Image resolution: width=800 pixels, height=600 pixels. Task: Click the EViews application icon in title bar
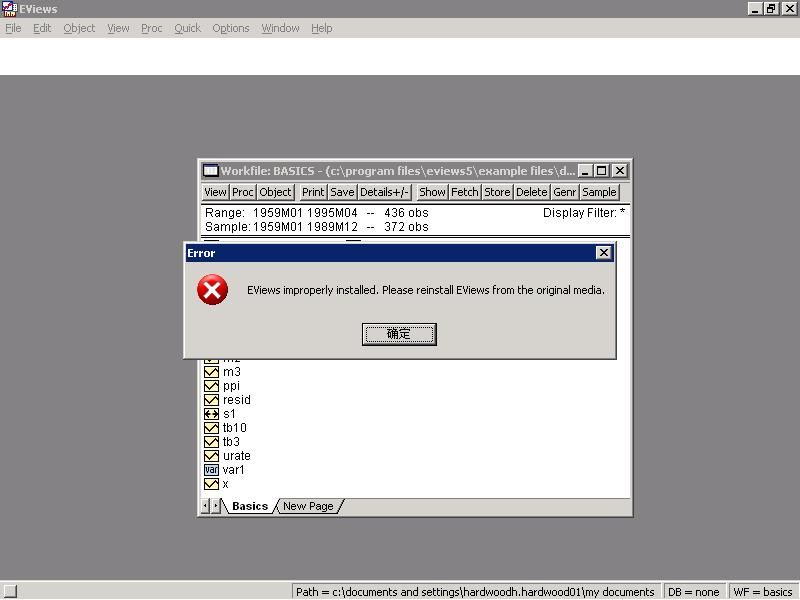coord(9,9)
